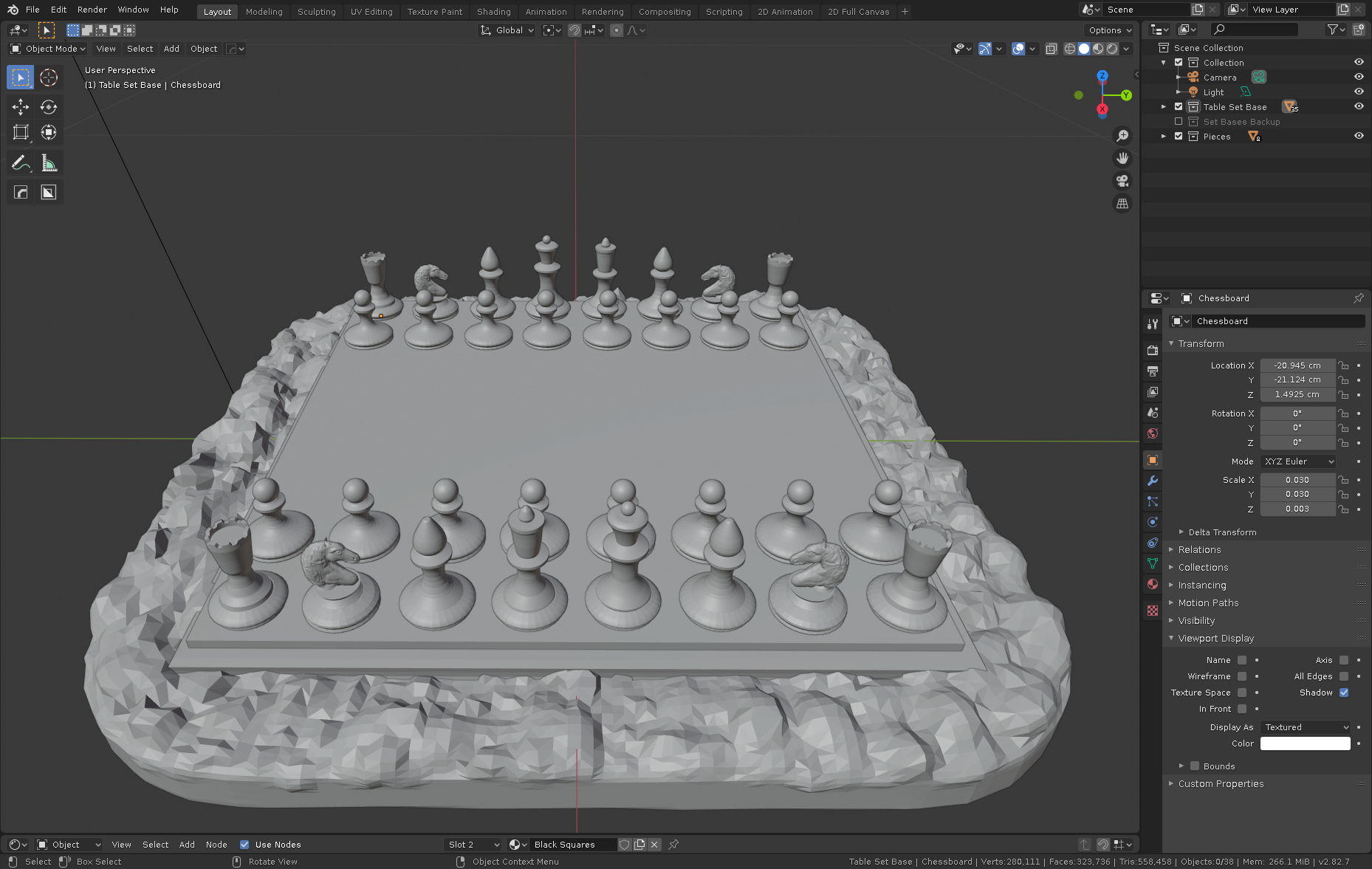1372x869 pixels.
Task: Uncheck the Pieces collection checkbox
Action: click(x=1179, y=137)
